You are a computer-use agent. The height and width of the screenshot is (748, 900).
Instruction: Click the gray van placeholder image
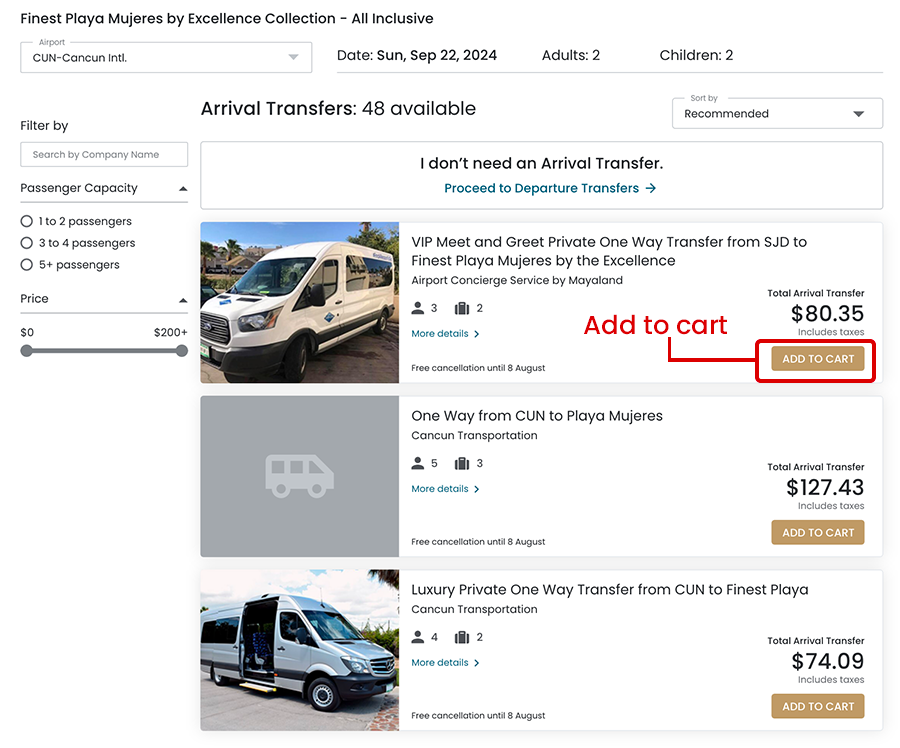[x=300, y=476]
